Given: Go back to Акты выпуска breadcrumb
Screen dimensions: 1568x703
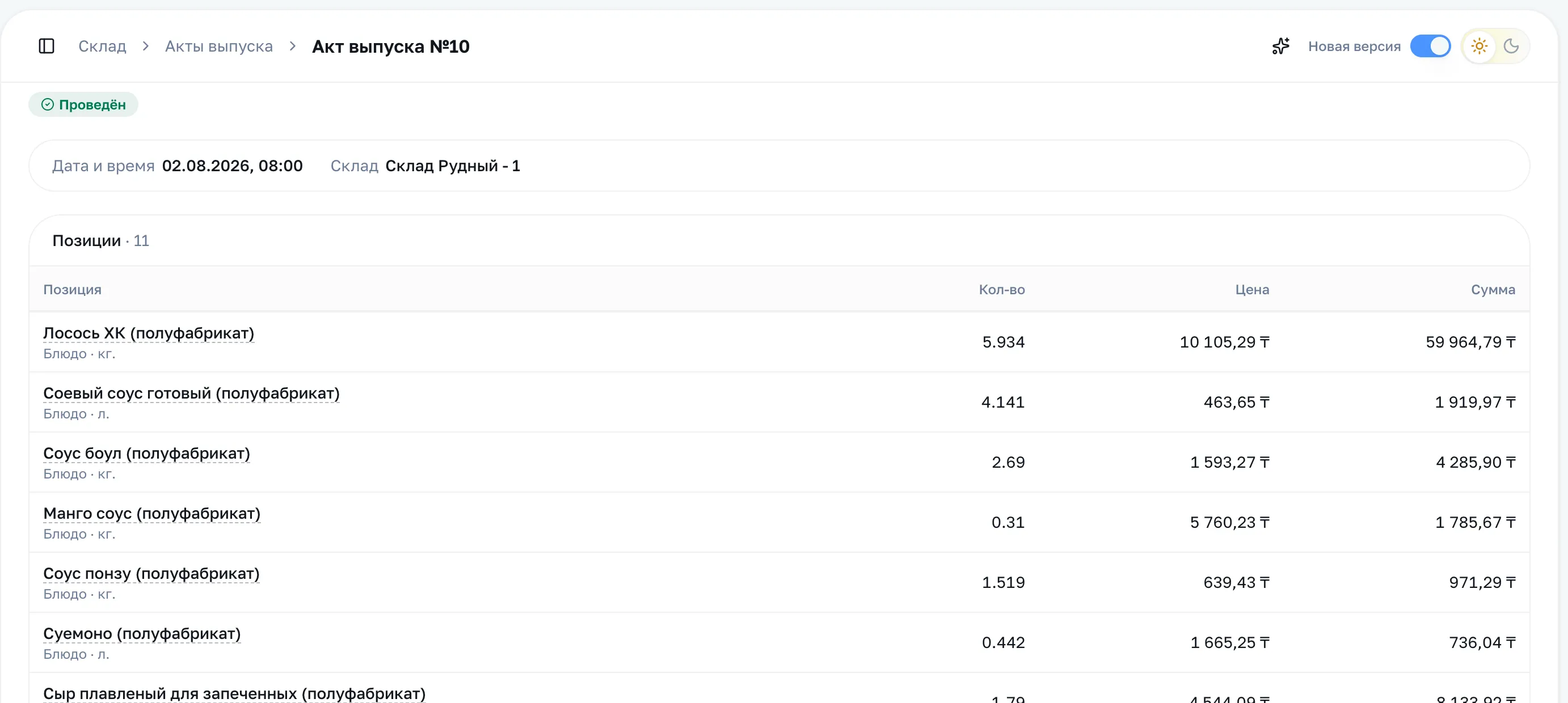Looking at the screenshot, I should pyautogui.click(x=219, y=46).
